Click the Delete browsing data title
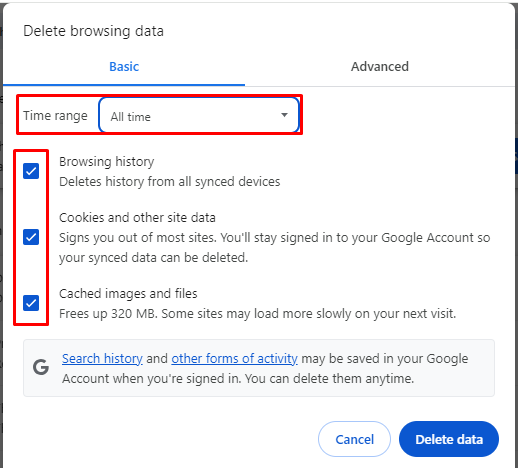Screen dimensions: 518x468 (x=93, y=31)
